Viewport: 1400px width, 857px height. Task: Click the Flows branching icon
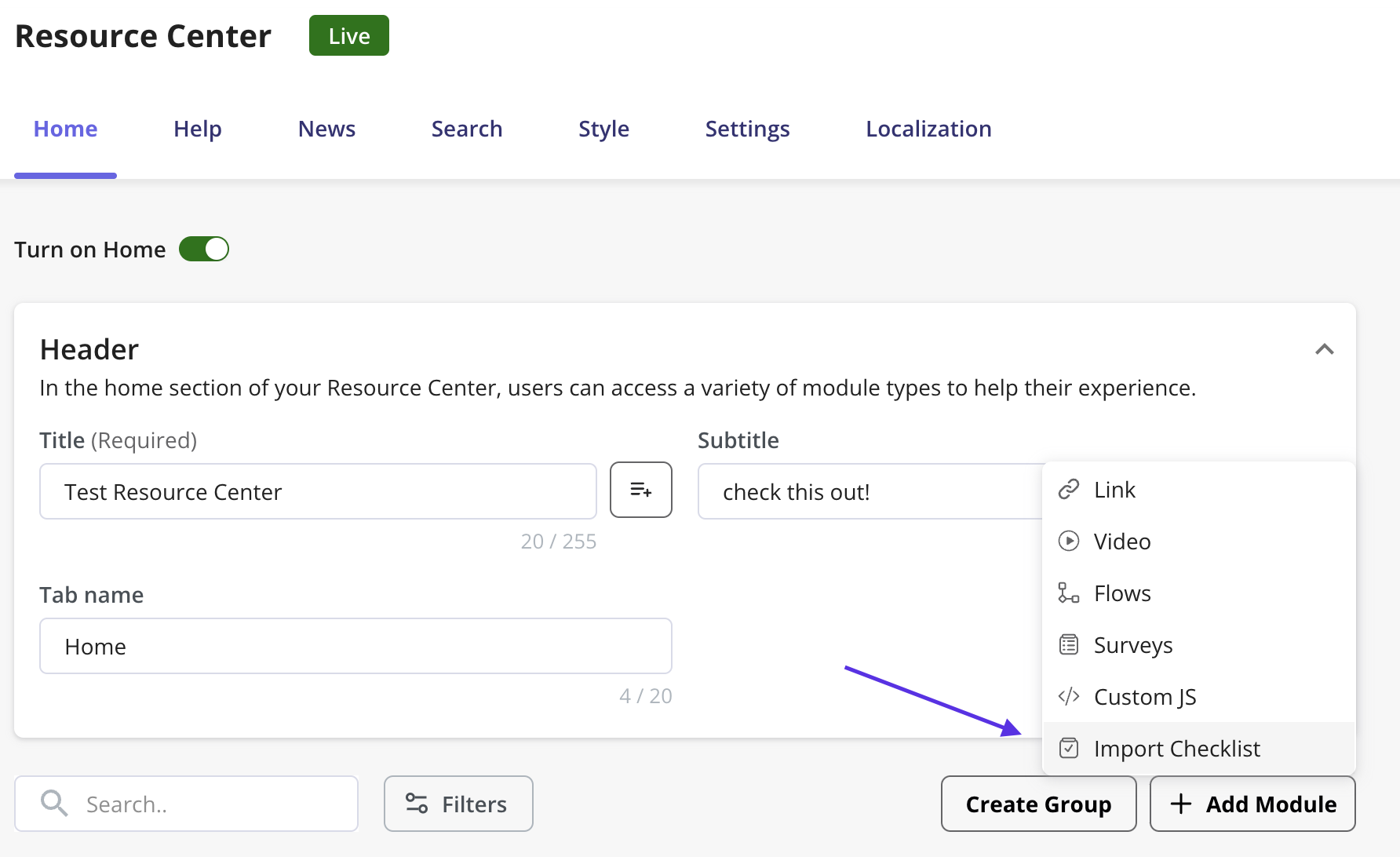[x=1069, y=593]
